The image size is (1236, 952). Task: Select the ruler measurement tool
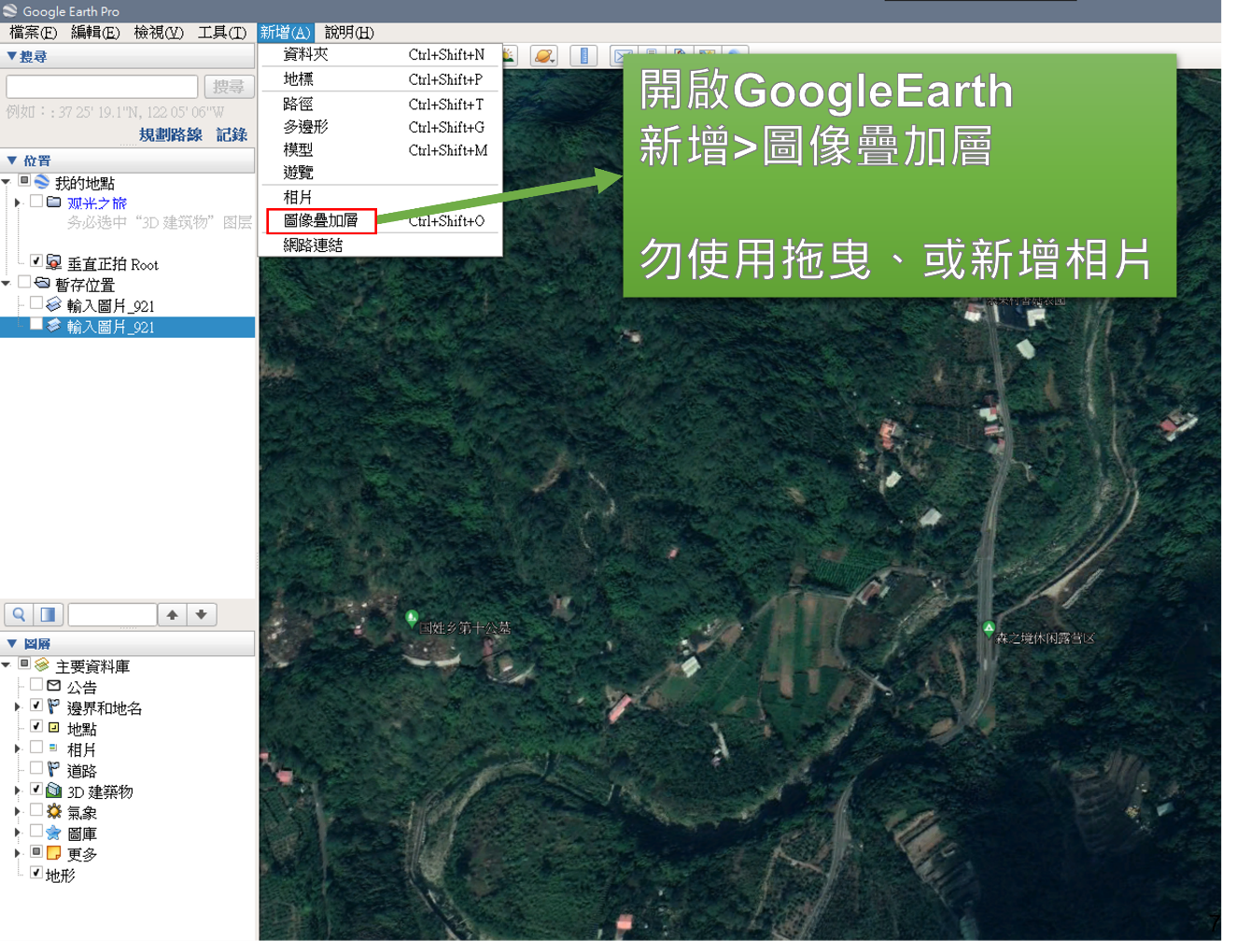coord(583,56)
